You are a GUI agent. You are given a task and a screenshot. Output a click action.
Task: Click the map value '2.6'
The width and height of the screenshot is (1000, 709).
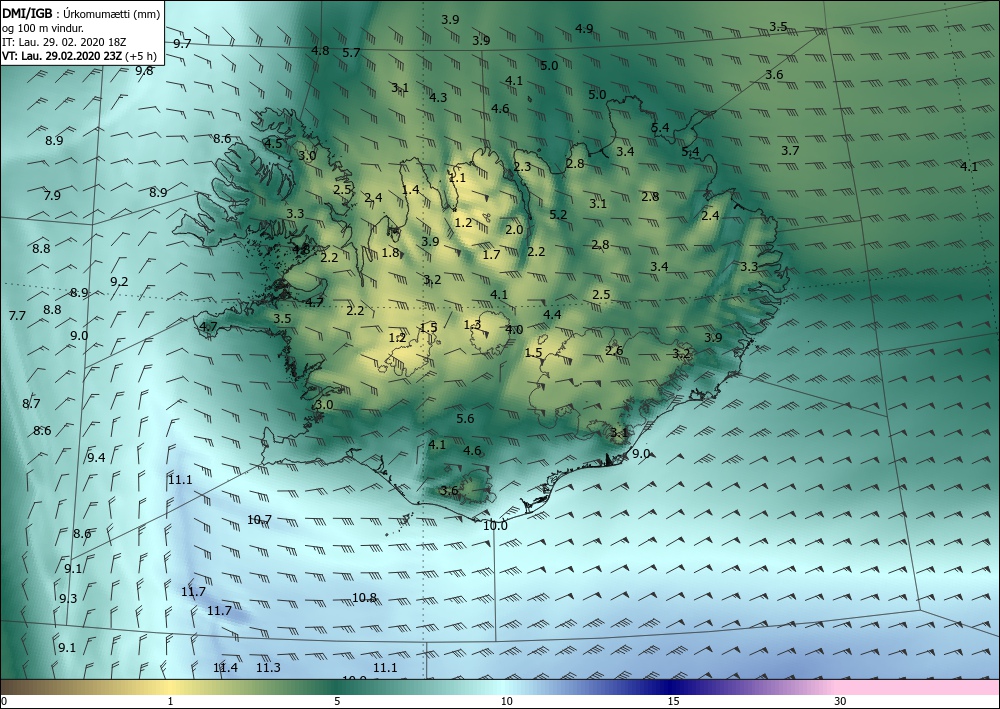(x=614, y=351)
